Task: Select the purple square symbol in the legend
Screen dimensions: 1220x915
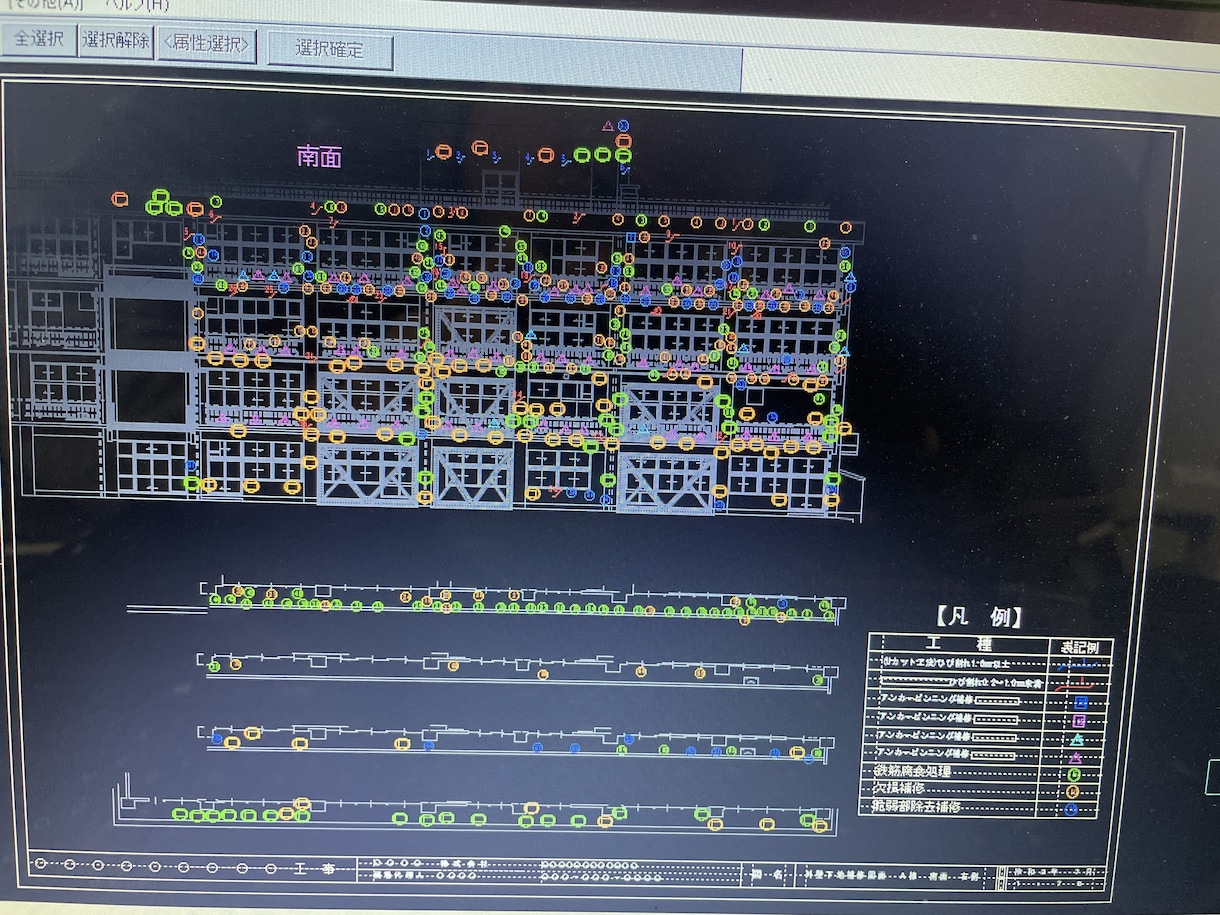Action: [1079, 721]
